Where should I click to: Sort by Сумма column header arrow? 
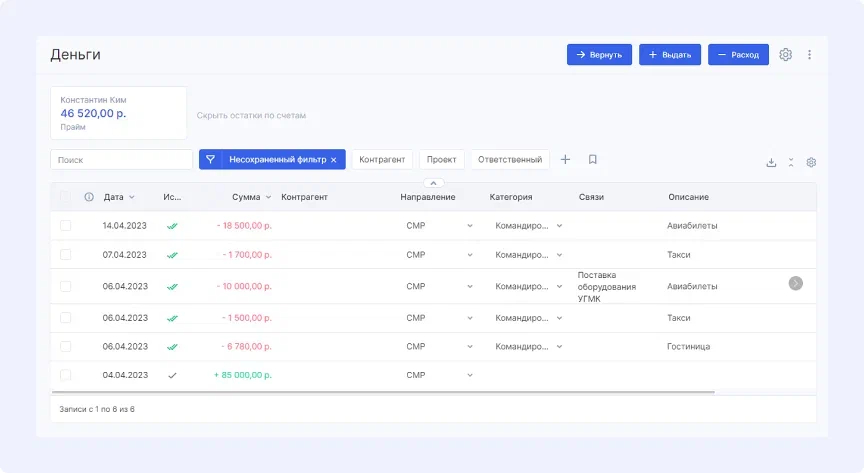(x=268, y=197)
